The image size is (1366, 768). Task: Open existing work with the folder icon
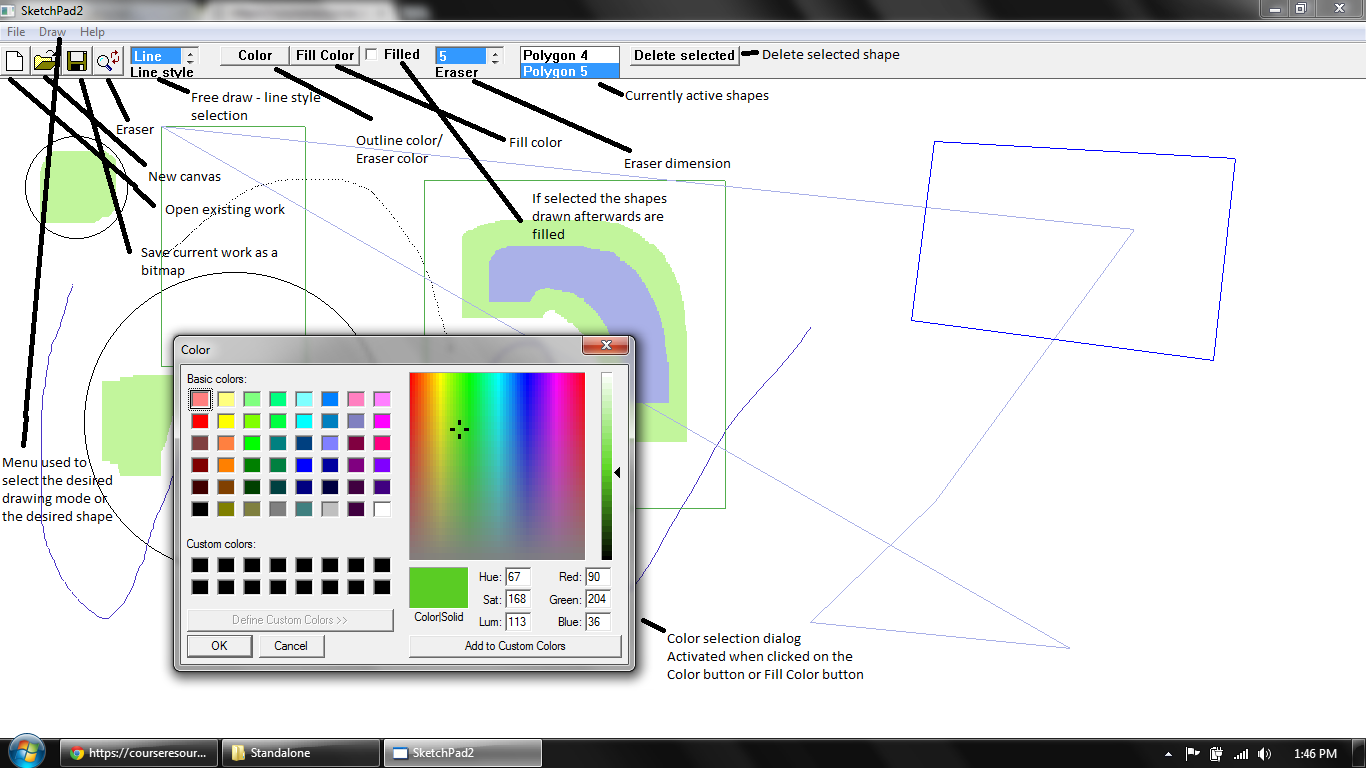pos(45,61)
